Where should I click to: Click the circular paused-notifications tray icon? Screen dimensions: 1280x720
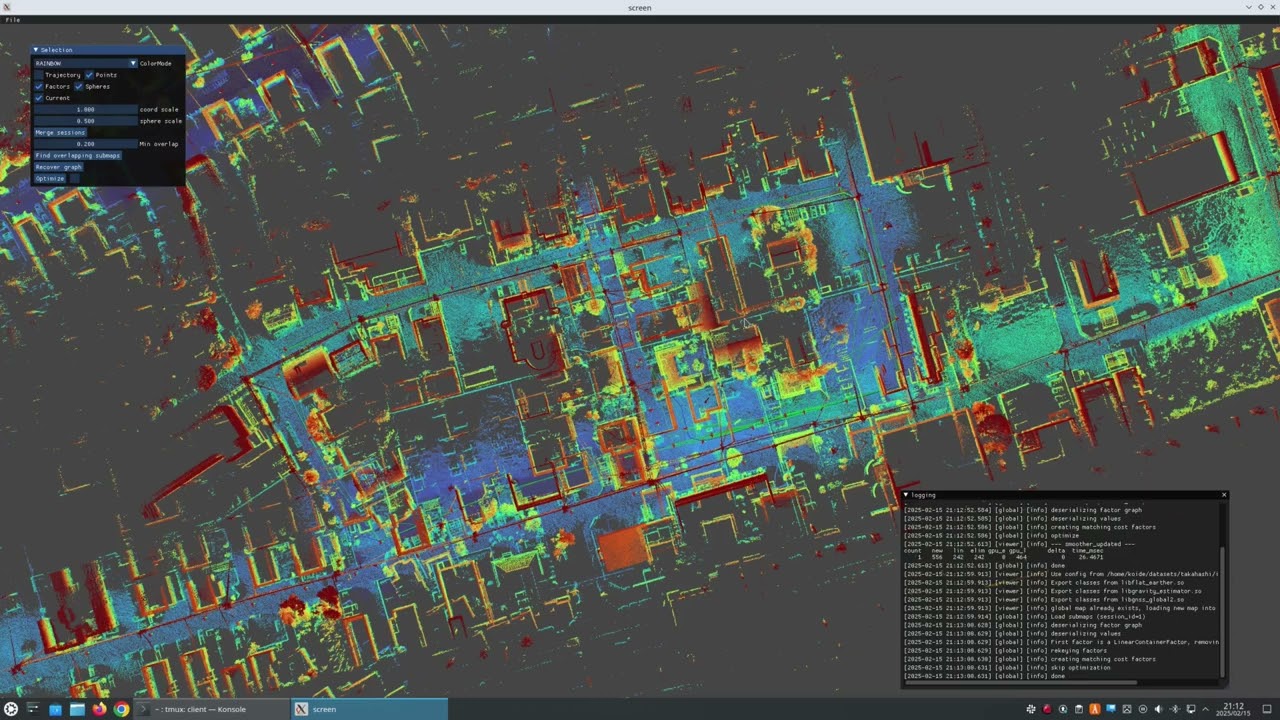point(1143,709)
